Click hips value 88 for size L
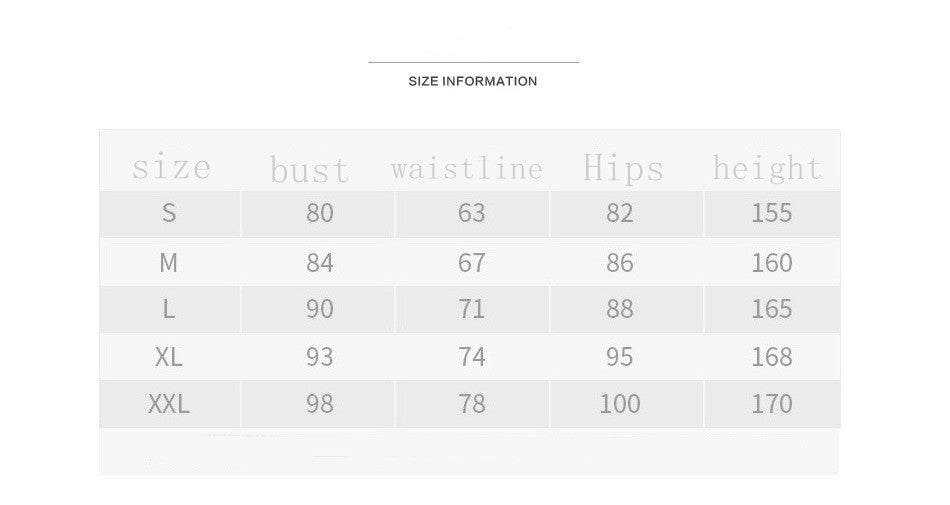950x505 pixels. 619,310
